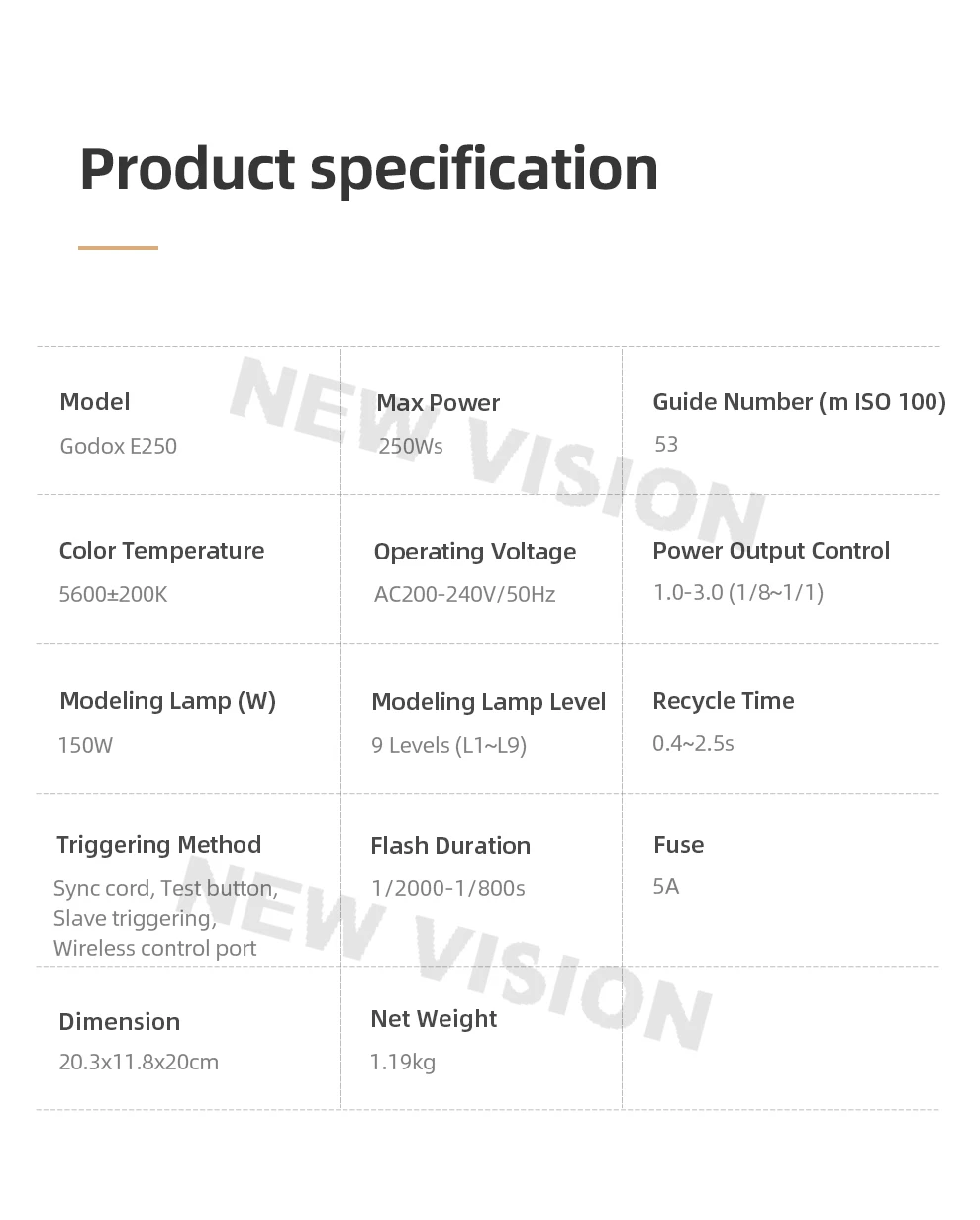
Task: Click the Color Temperature label
Action: coord(161,551)
